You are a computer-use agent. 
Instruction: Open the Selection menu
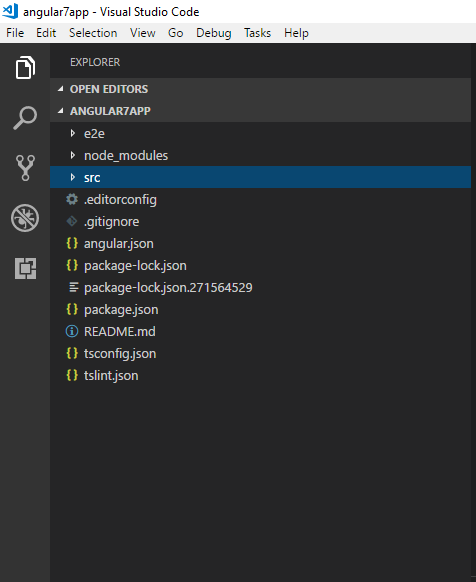point(93,33)
